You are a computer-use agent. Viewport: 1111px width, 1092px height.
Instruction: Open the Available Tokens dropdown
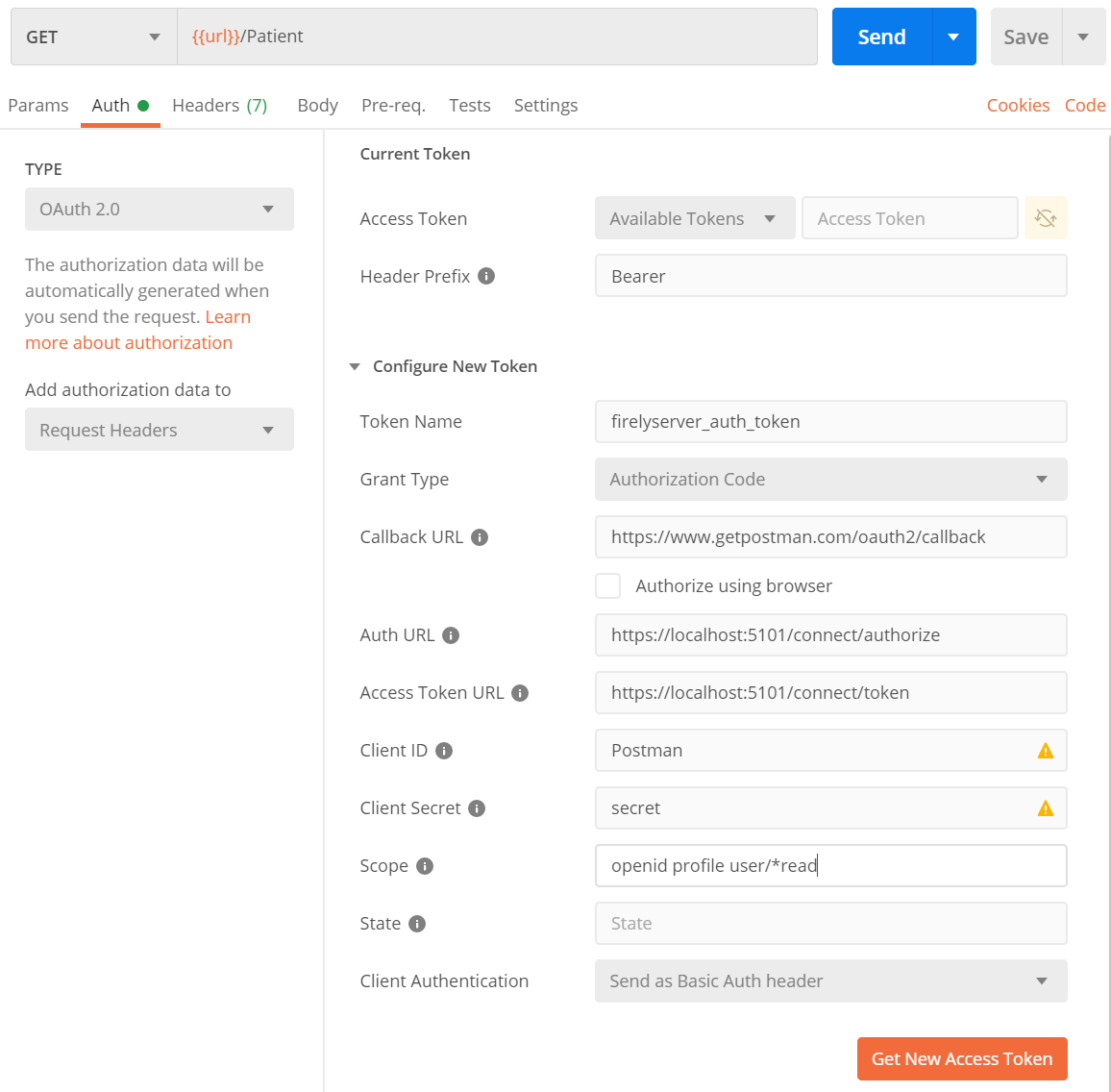(695, 218)
